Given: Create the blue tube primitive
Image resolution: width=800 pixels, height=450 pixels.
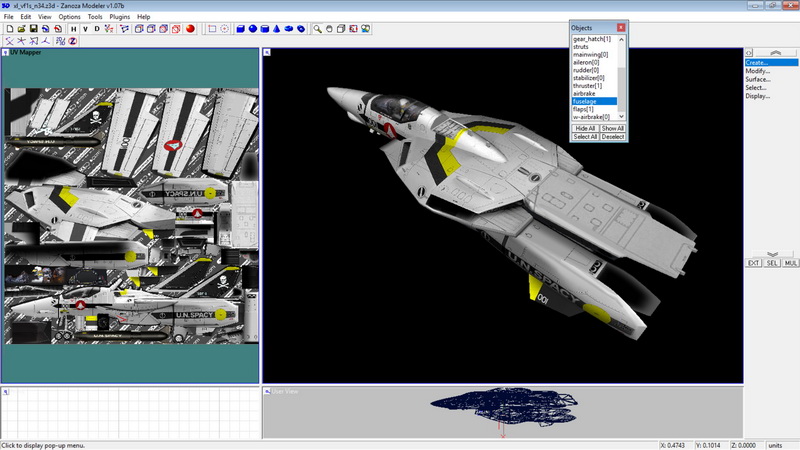Looking at the screenshot, I should click(301, 29).
